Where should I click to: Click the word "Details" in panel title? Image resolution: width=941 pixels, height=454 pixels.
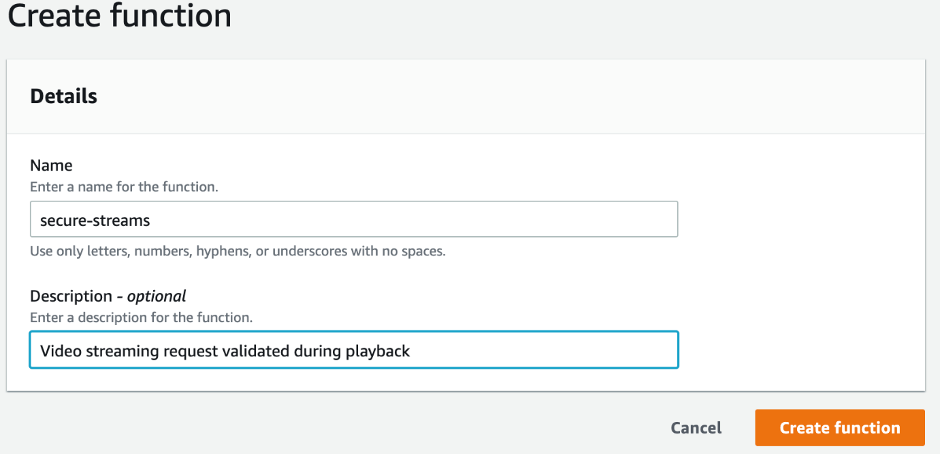point(64,96)
